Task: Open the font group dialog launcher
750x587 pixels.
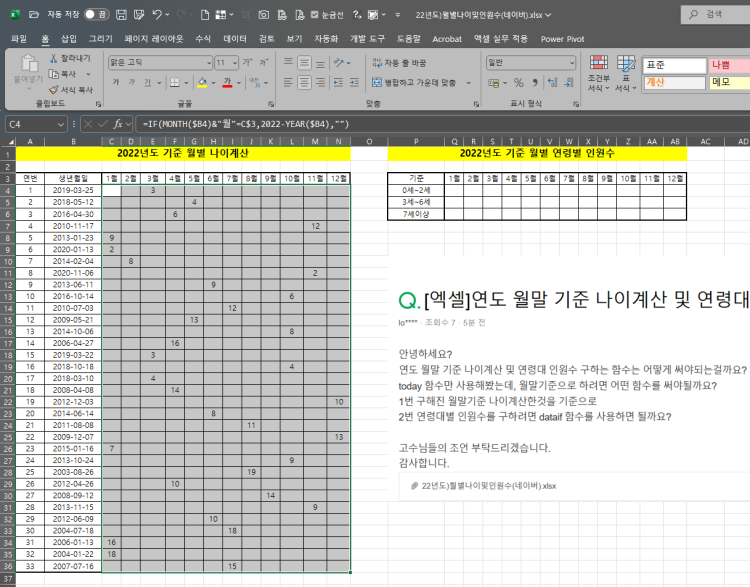Action: click(x=271, y=104)
